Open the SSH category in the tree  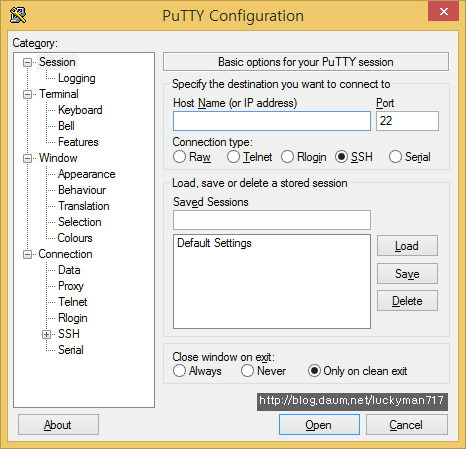click(69, 334)
